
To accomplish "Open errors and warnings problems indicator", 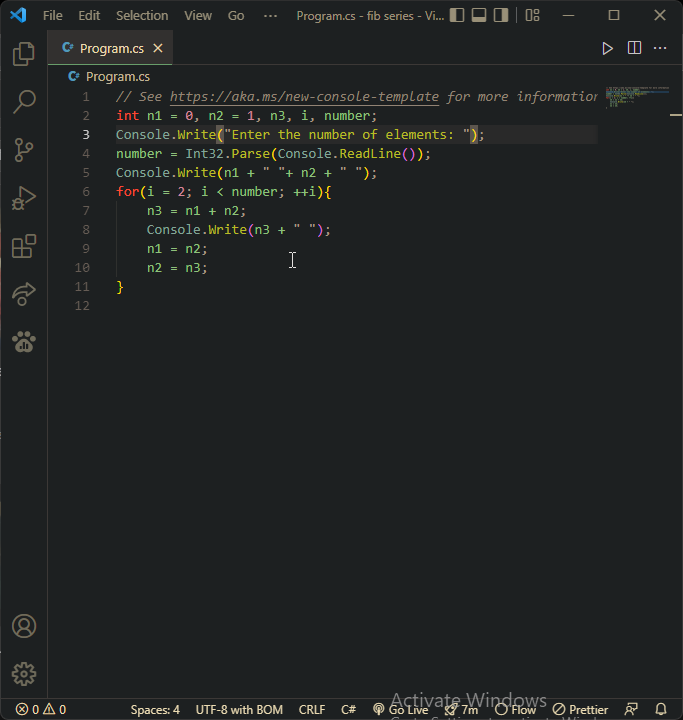I will [x=41, y=709].
